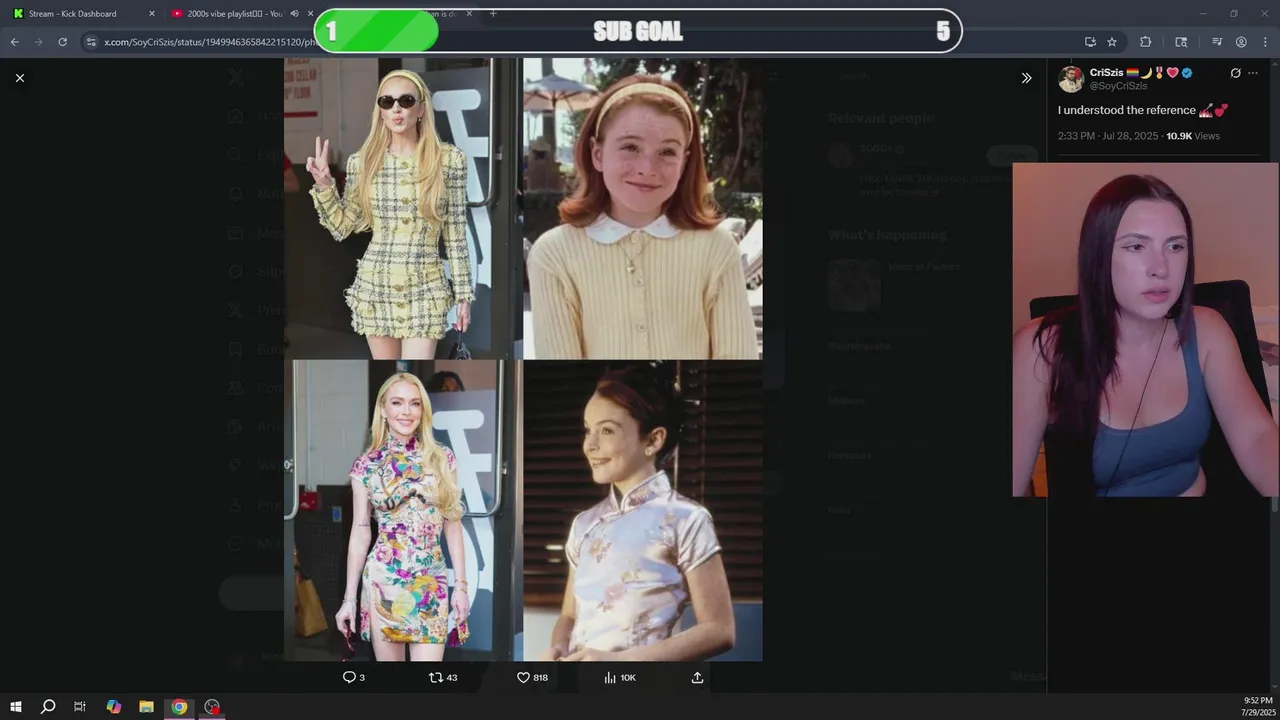The height and width of the screenshot is (720, 1280).
Task: Click the bottom-right silk dress photo
Action: pos(643,511)
